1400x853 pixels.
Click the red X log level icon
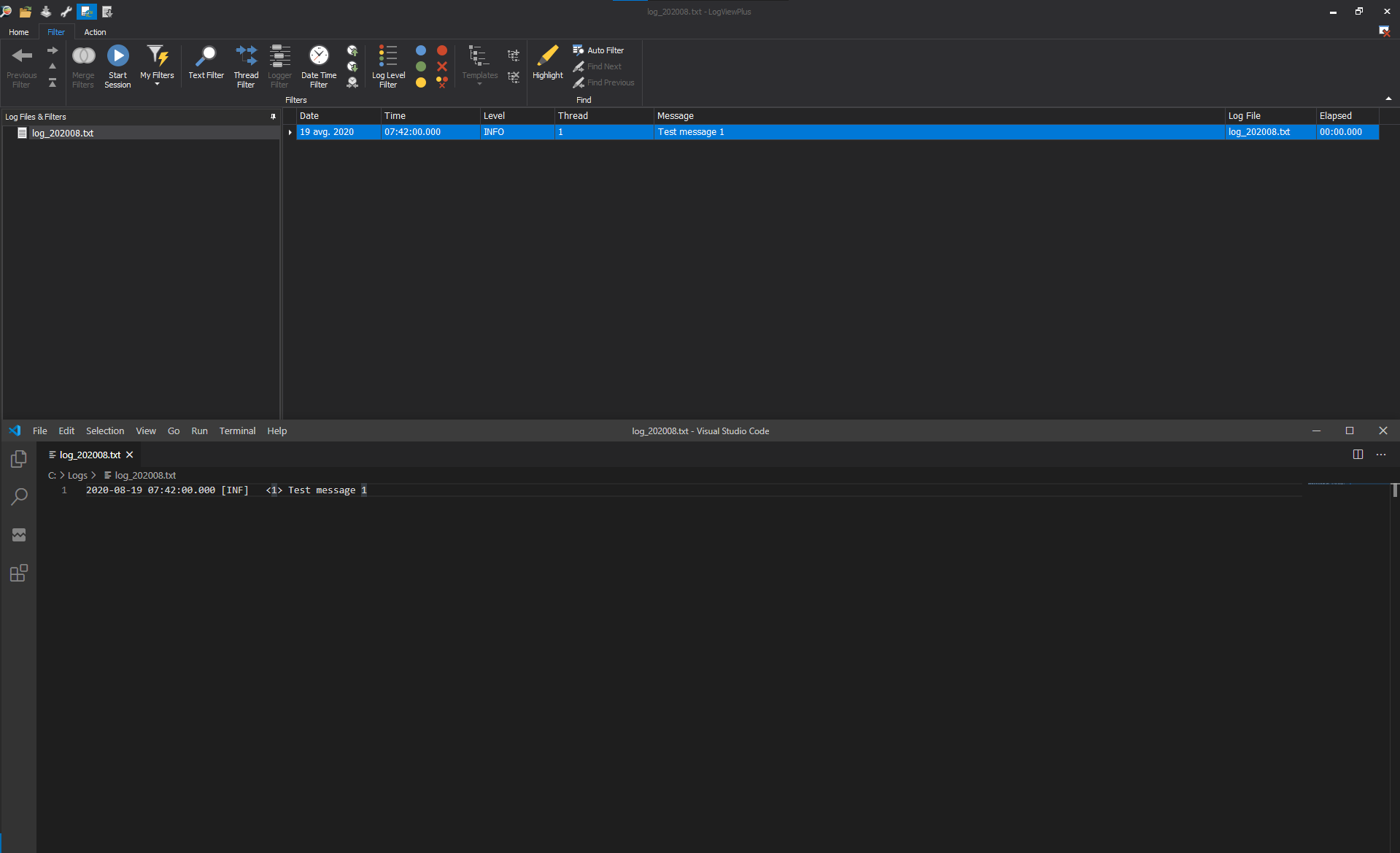pyautogui.click(x=442, y=66)
